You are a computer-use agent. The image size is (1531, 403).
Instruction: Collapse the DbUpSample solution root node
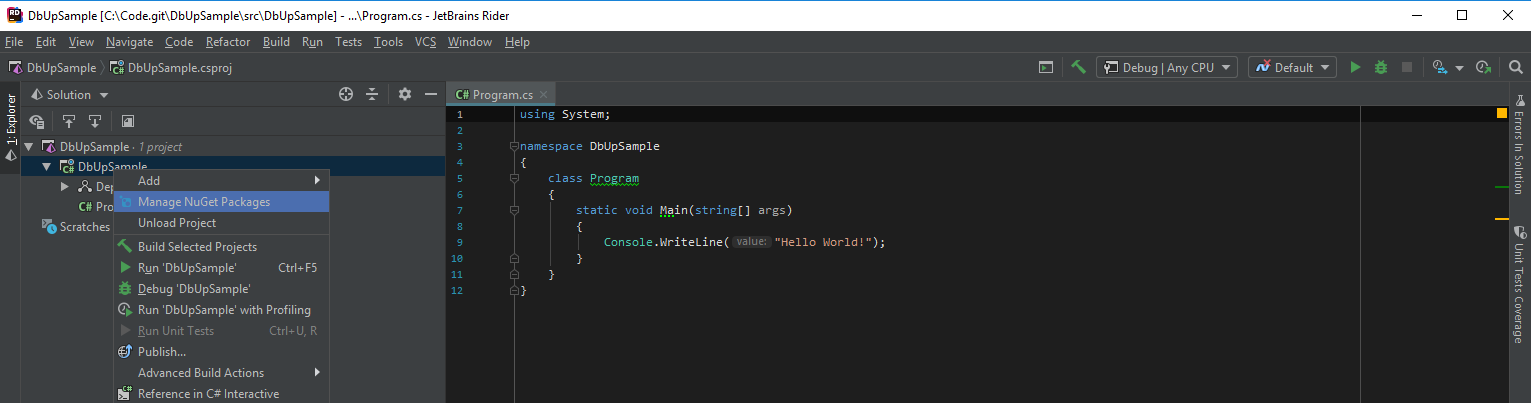point(28,147)
